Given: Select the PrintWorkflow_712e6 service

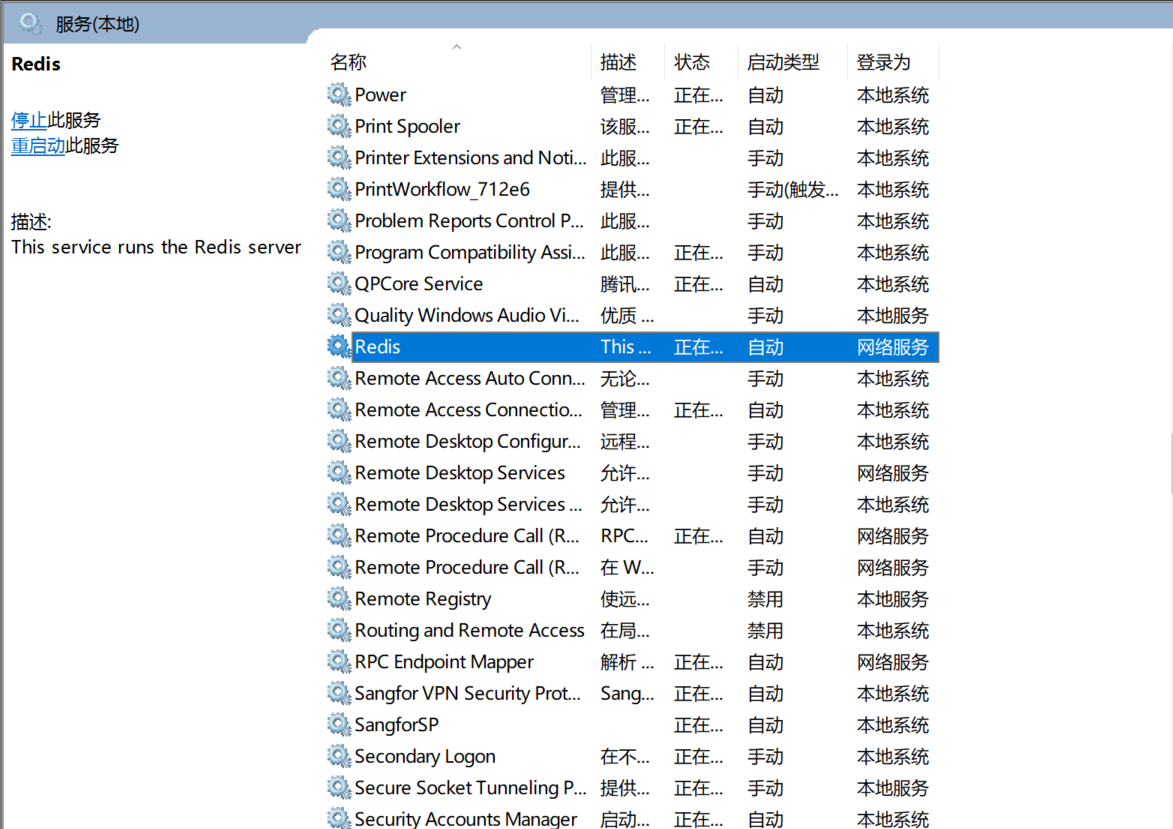Looking at the screenshot, I should 442,190.
